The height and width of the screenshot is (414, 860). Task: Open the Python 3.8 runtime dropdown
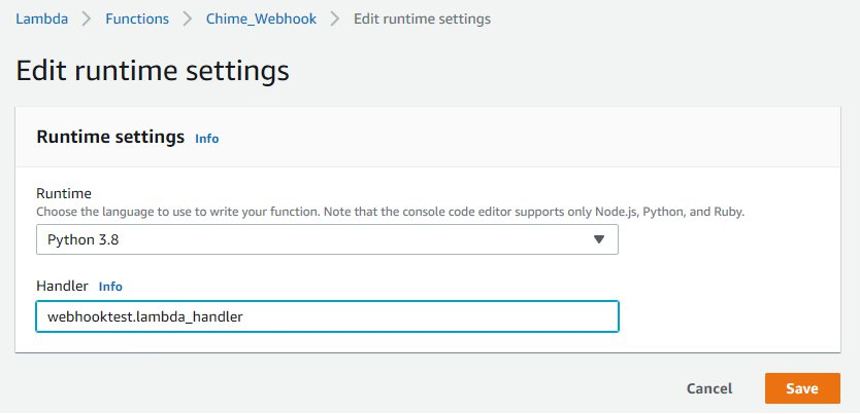coord(327,240)
